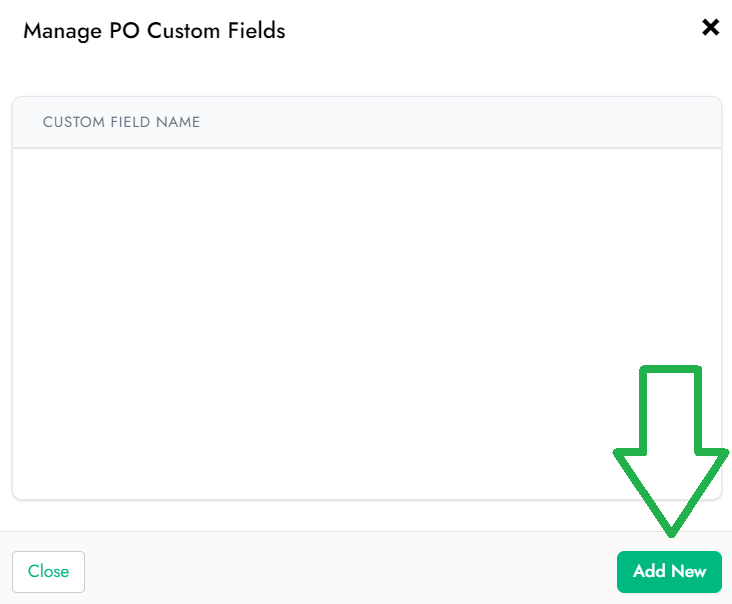732x604 pixels.
Task: Click the table header row background
Action: (367, 122)
